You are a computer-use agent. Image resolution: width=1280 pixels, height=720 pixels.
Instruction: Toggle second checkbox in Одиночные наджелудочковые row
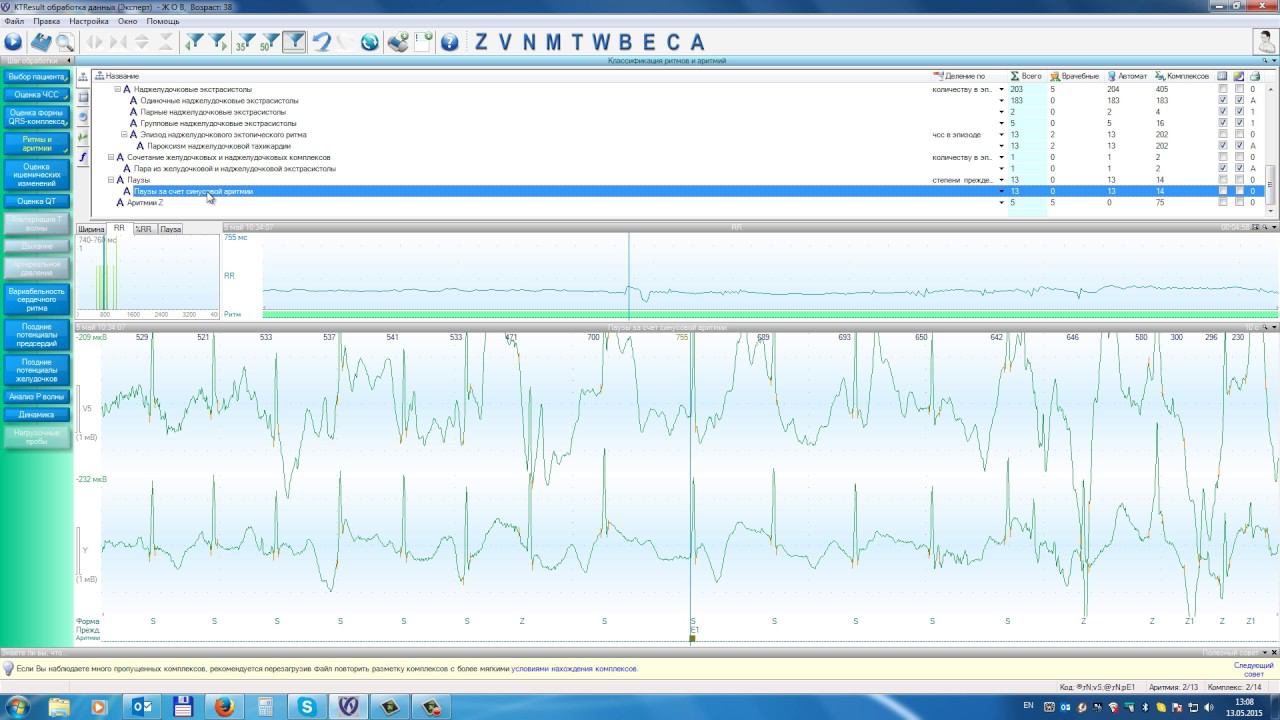1239,100
